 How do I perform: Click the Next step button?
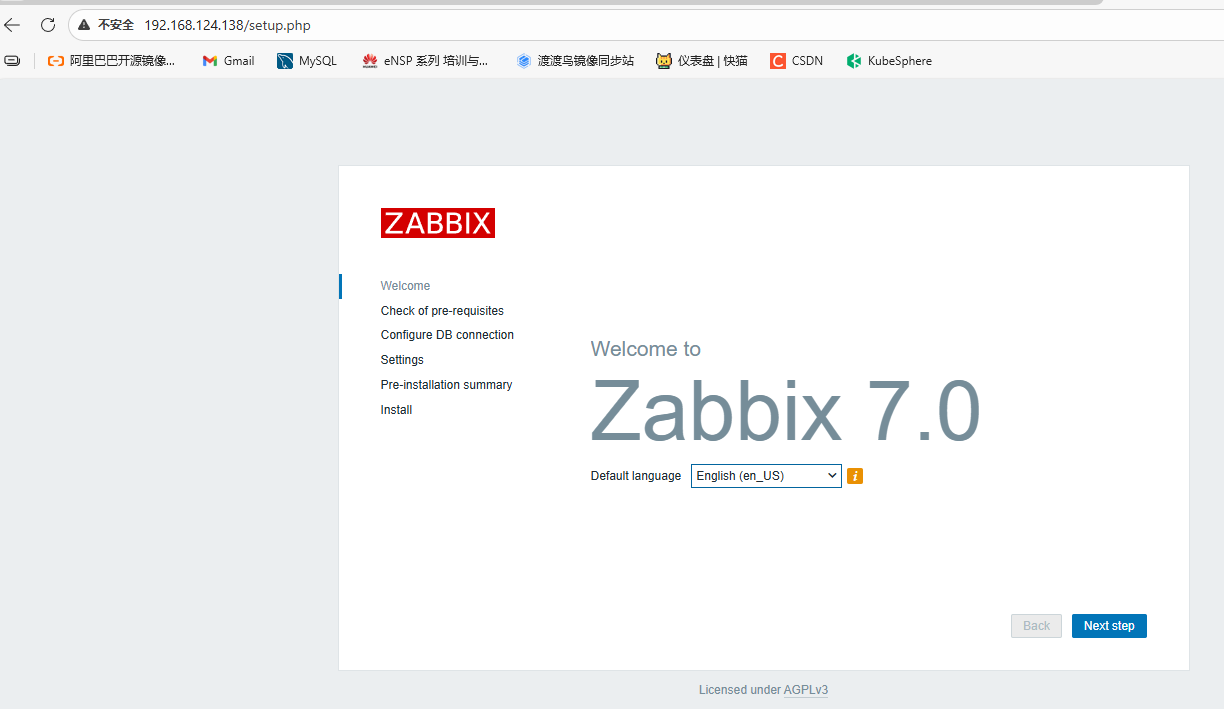pos(1109,626)
